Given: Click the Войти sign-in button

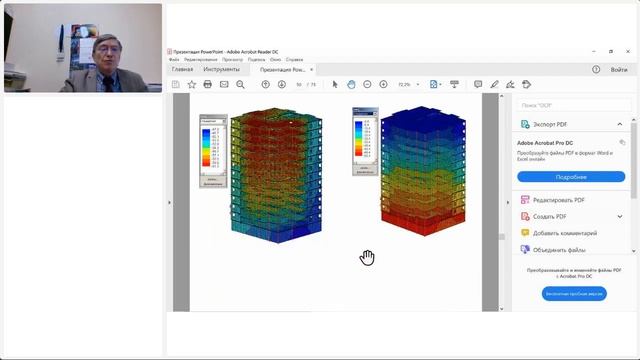Looking at the screenshot, I should pos(619,70).
